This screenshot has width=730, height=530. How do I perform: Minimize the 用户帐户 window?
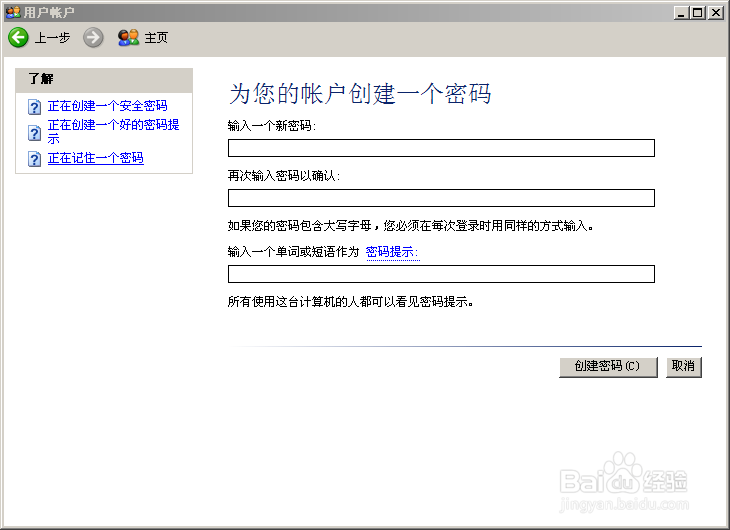(681, 13)
